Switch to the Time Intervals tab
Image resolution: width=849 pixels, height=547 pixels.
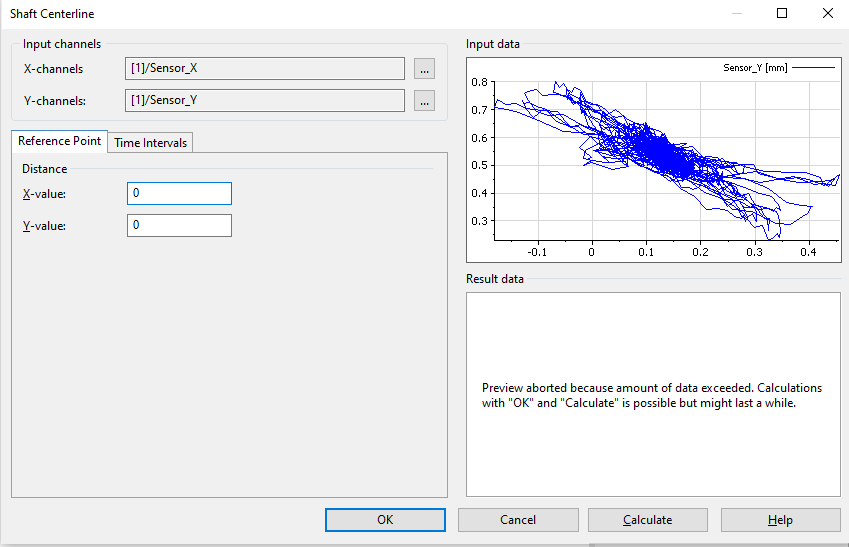[150, 143]
